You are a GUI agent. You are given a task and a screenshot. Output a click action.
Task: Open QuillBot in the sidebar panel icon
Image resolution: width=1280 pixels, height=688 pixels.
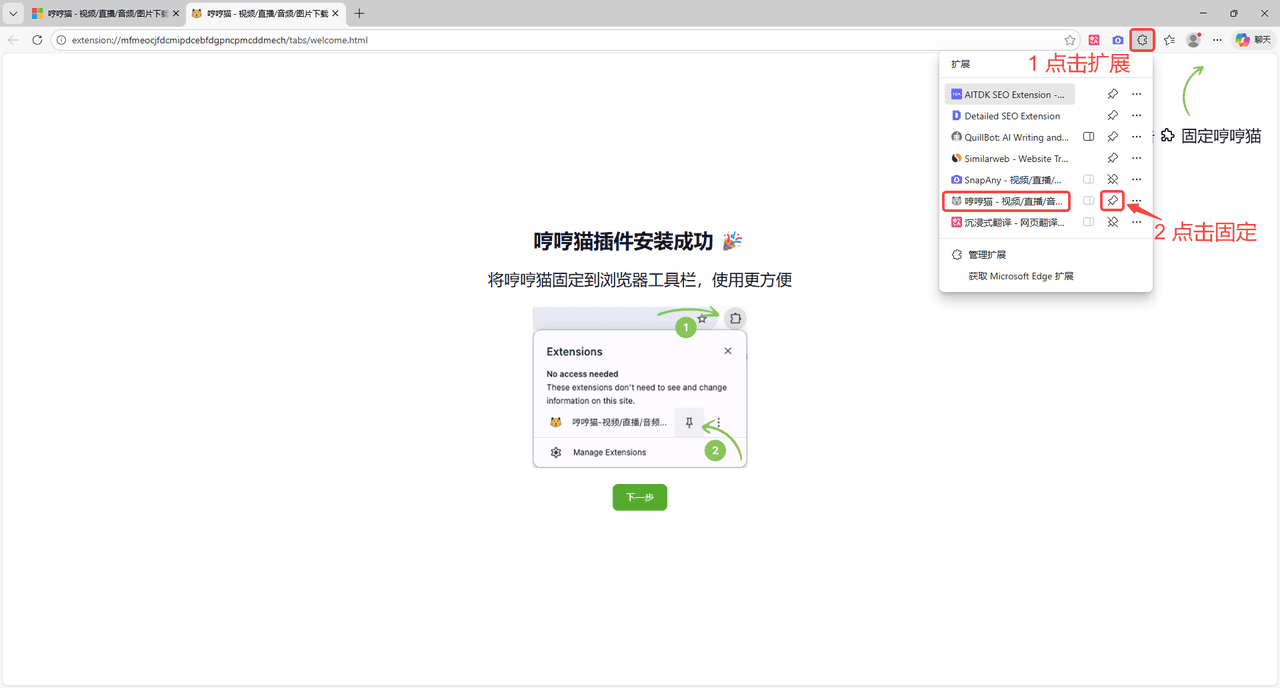pos(1089,137)
